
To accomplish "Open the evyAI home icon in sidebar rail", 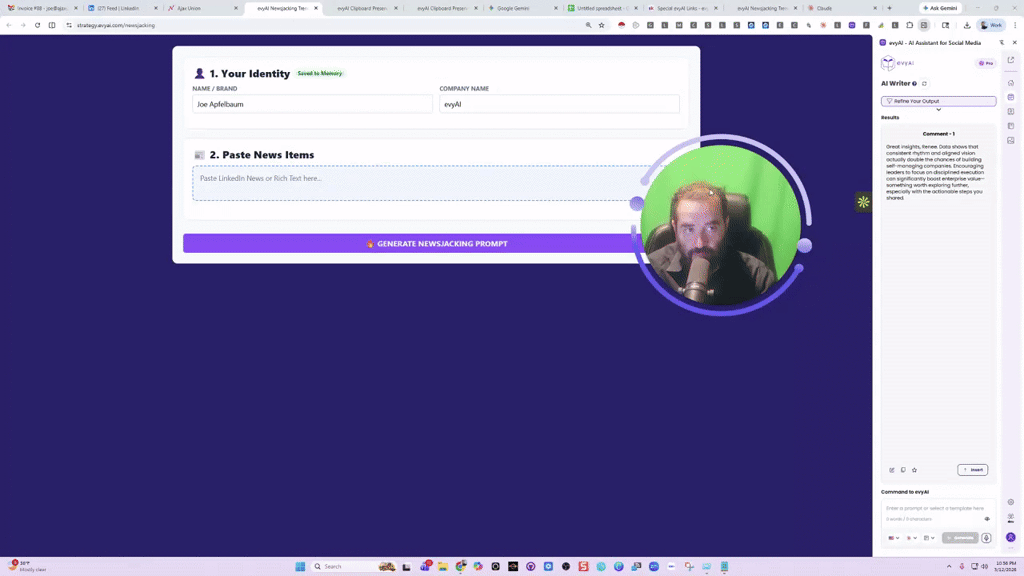I will pos(1011,83).
